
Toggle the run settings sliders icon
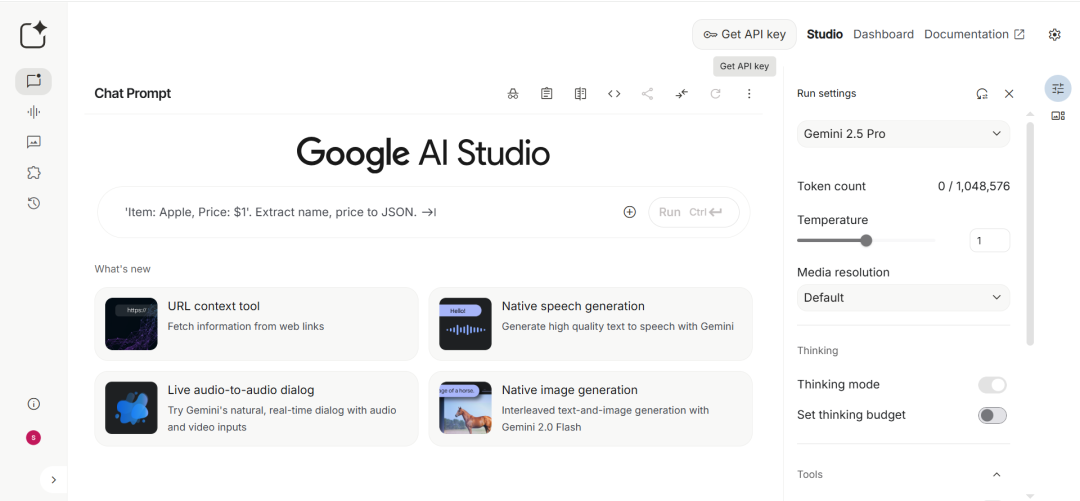click(1058, 88)
